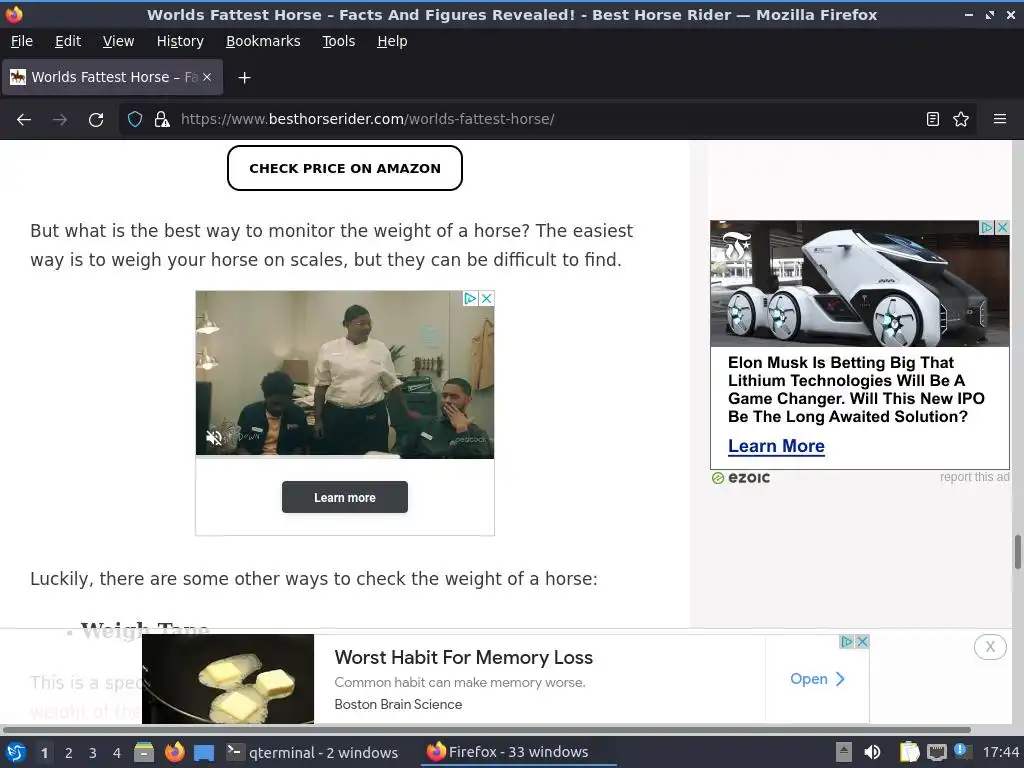Open the View menu
The image size is (1024, 768).
pos(118,41)
